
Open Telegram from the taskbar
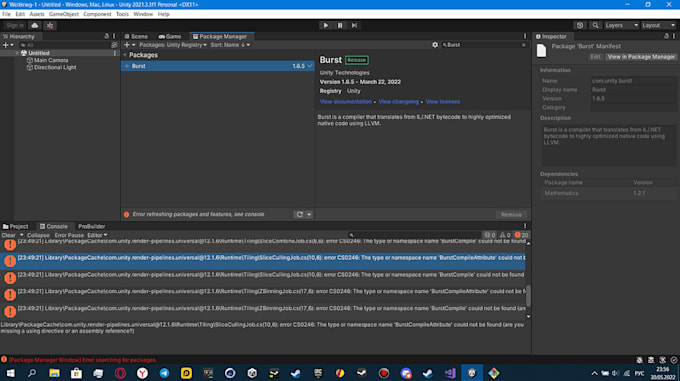click(164, 373)
